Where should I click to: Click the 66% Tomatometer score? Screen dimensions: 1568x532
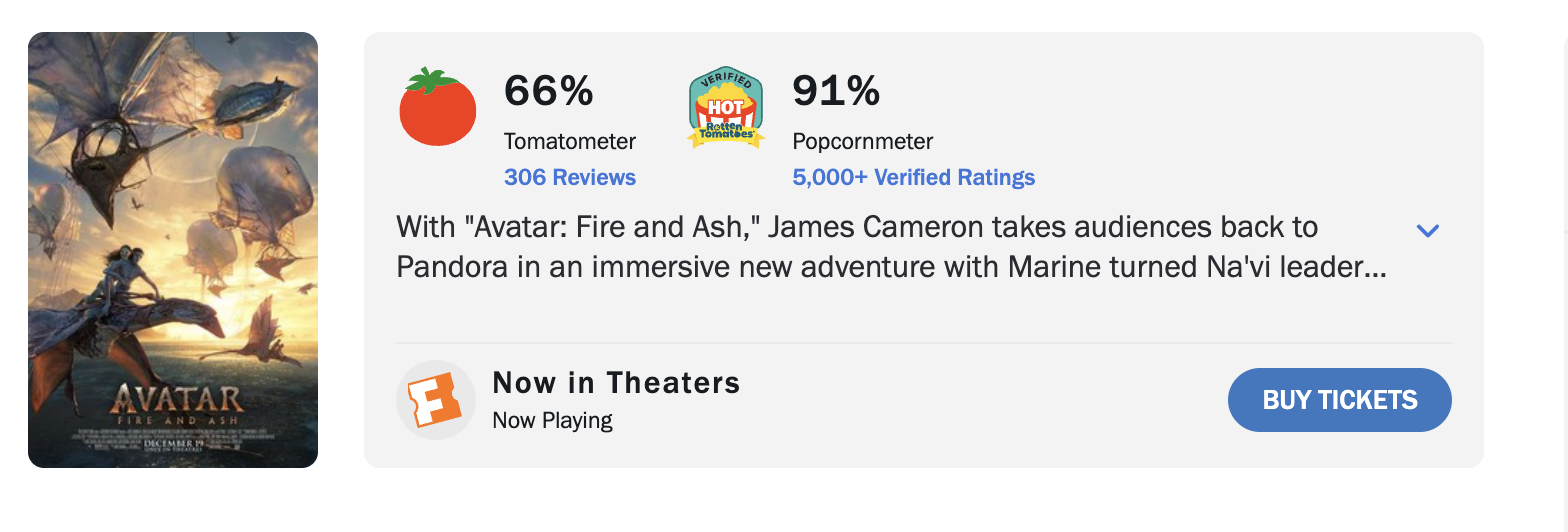click(549, 91)
